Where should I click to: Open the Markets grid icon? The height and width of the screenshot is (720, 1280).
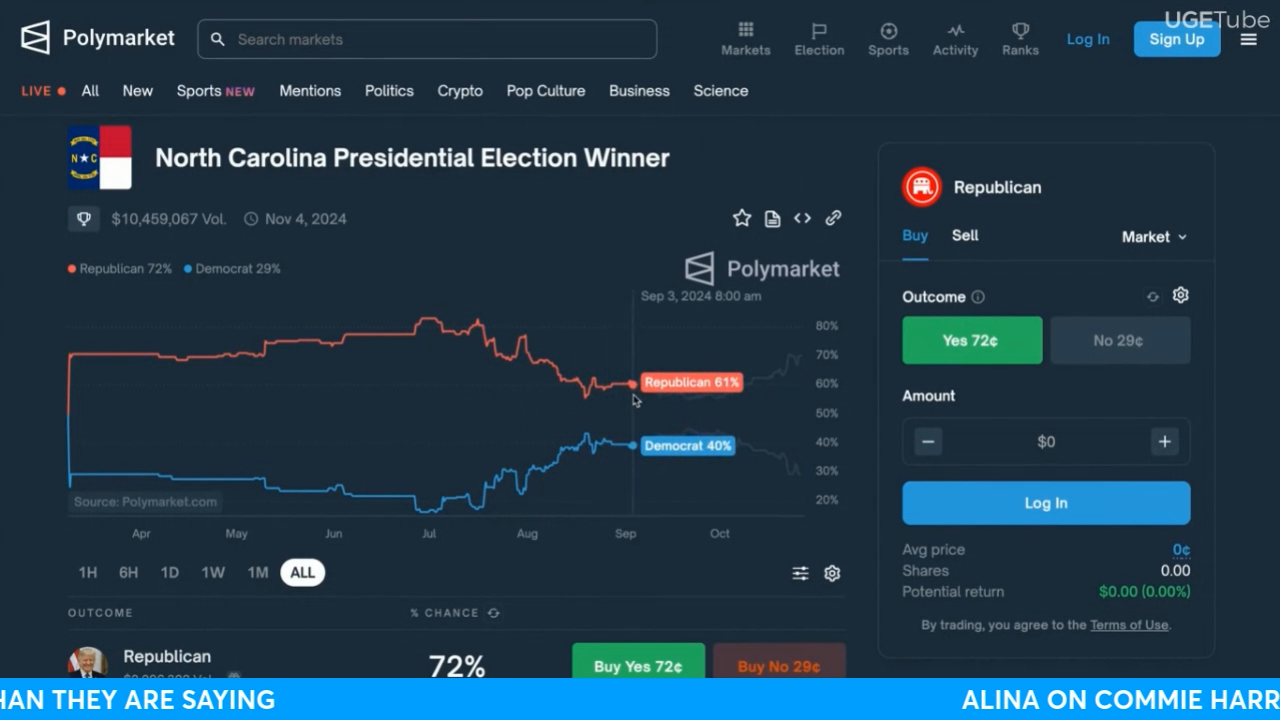(746, 30)
